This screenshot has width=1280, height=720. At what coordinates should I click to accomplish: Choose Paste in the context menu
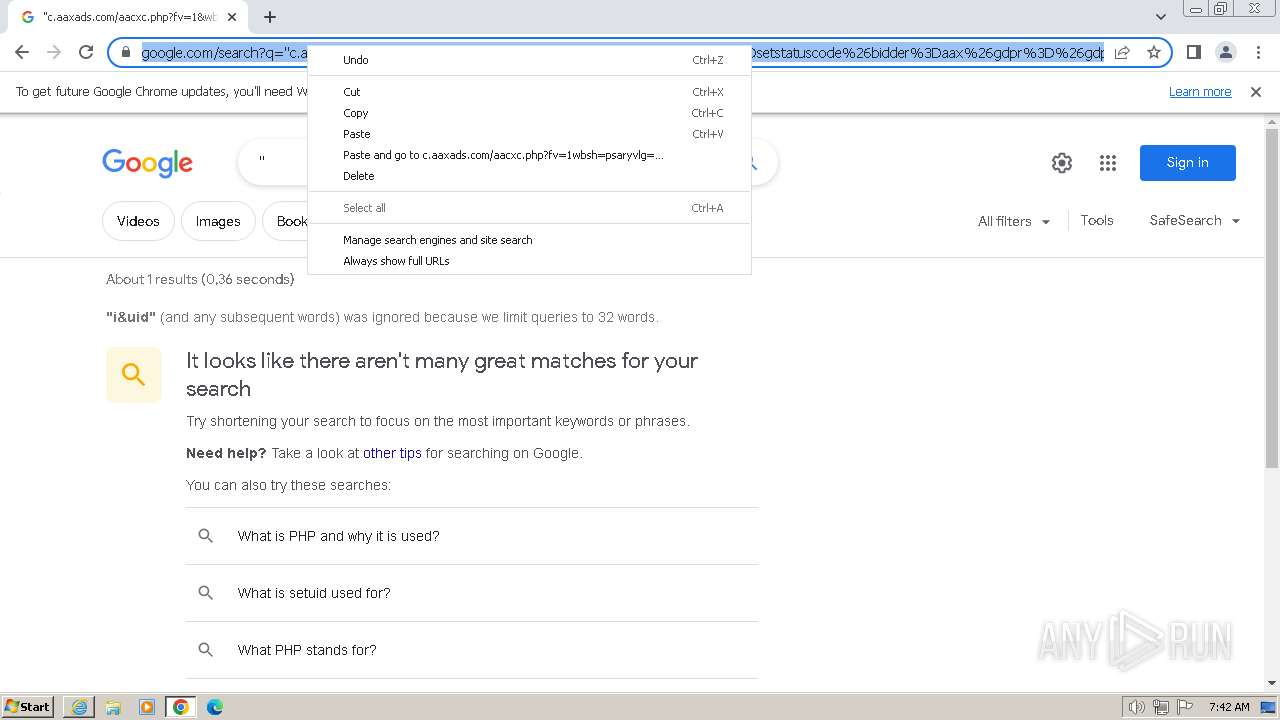[x=529, y=134]
